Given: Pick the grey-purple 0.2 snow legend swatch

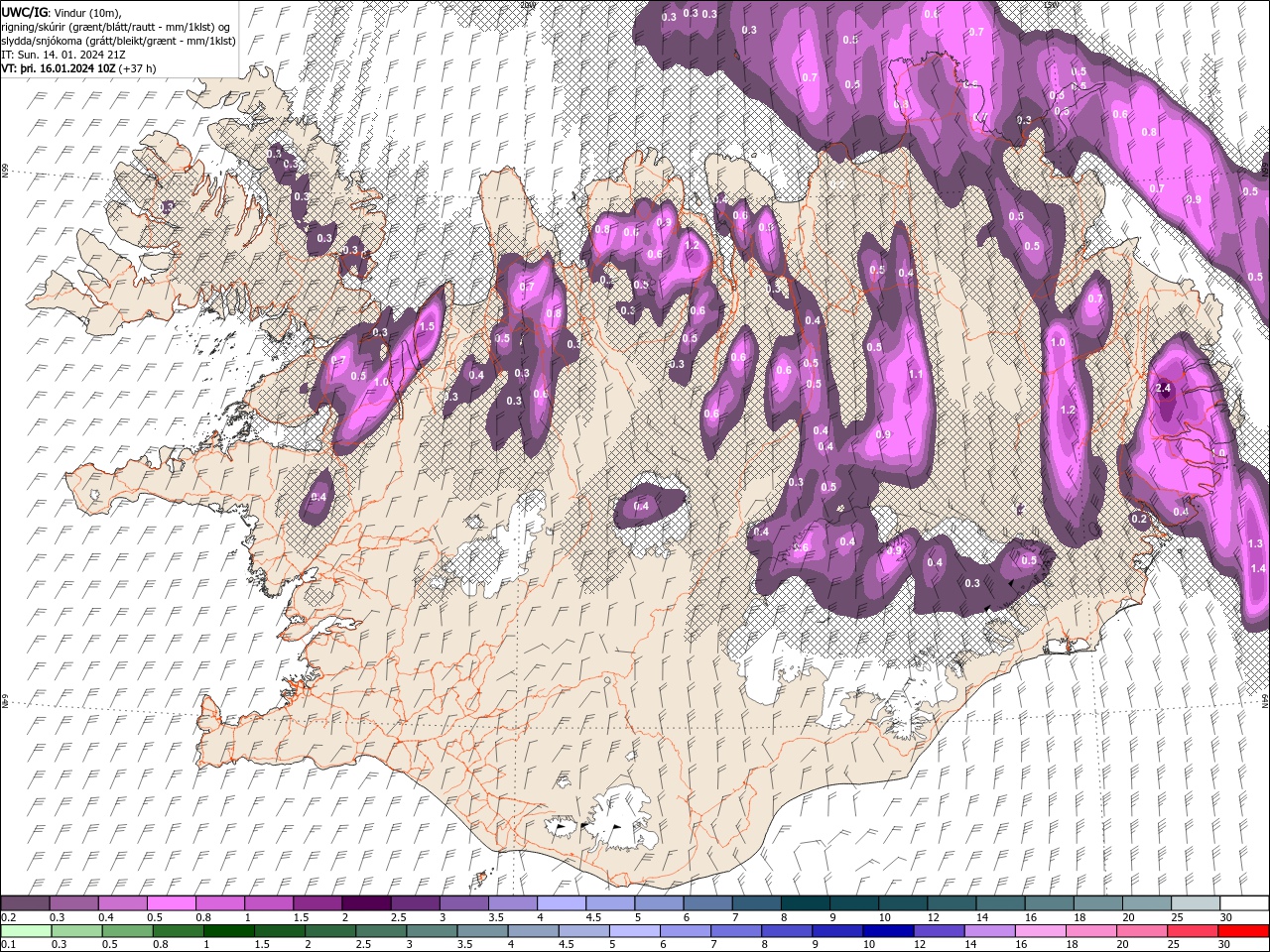Looking at the screenshot, I should click(x=25, y=903).
